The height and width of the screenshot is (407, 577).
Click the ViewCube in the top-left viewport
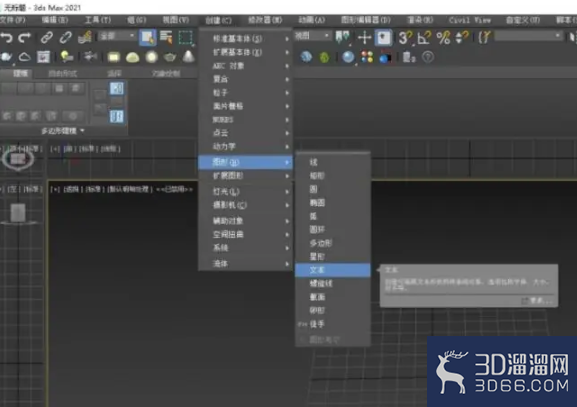tap(18, 159)
